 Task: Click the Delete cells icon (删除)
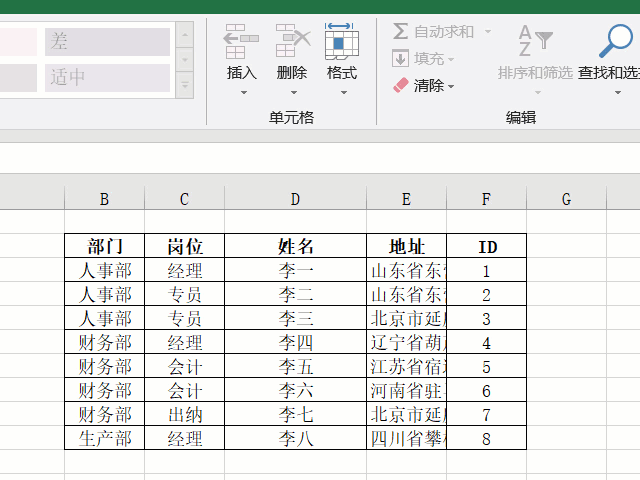(293, 40)
